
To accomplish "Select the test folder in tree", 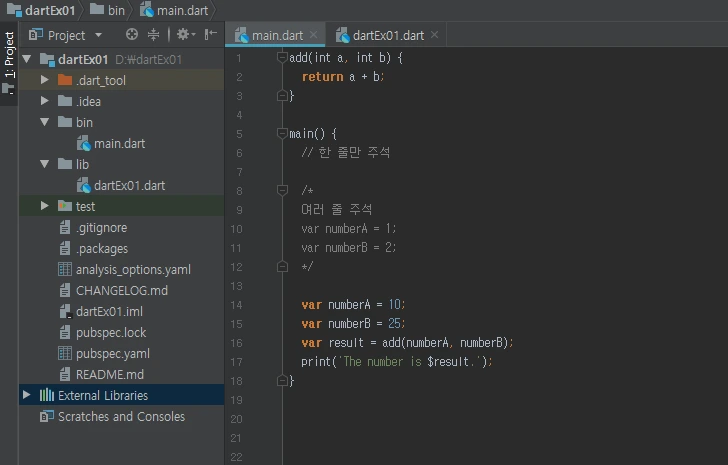I will 121,206.
